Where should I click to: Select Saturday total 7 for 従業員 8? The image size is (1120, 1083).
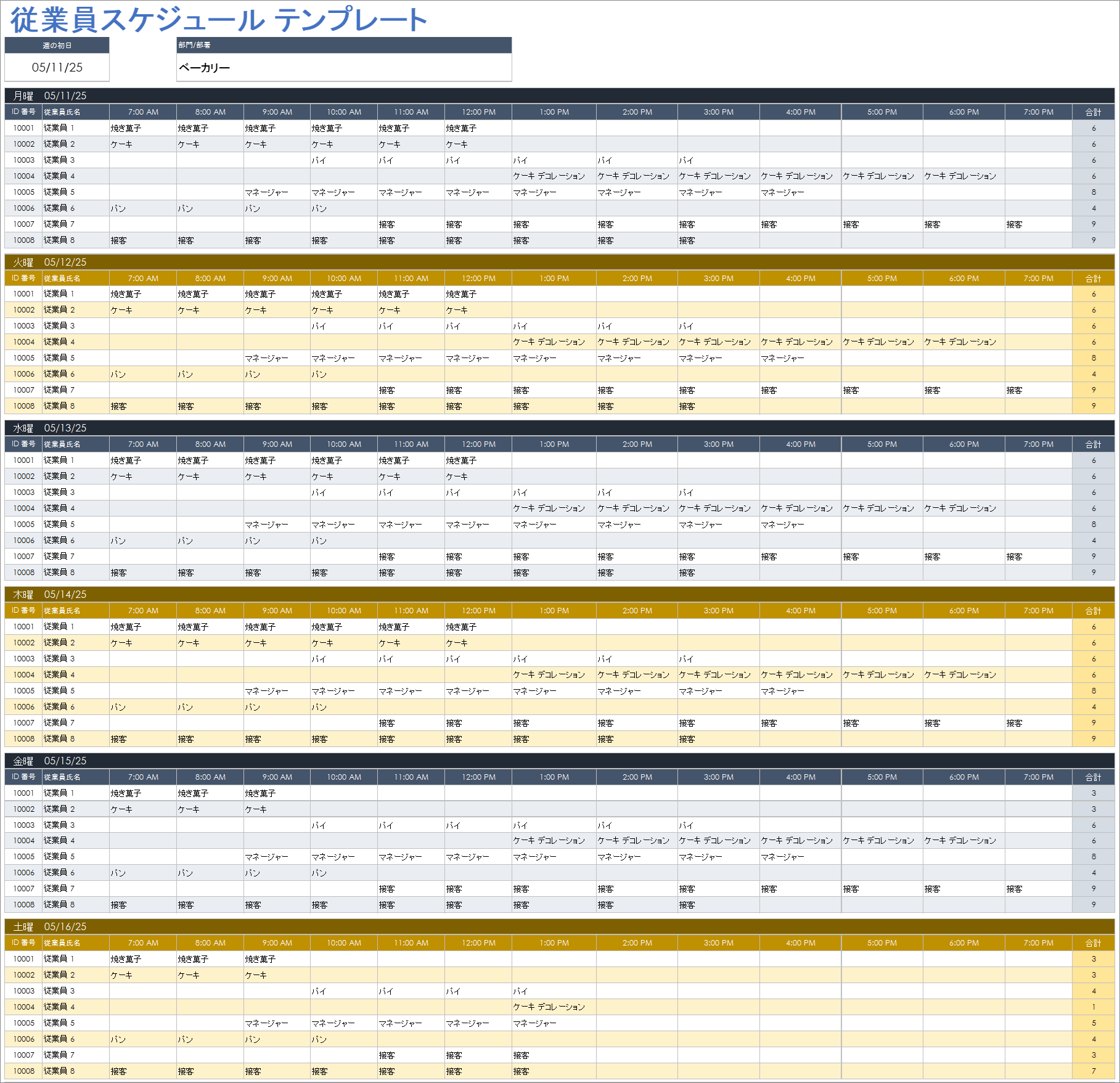[x=1093, y=1071]
